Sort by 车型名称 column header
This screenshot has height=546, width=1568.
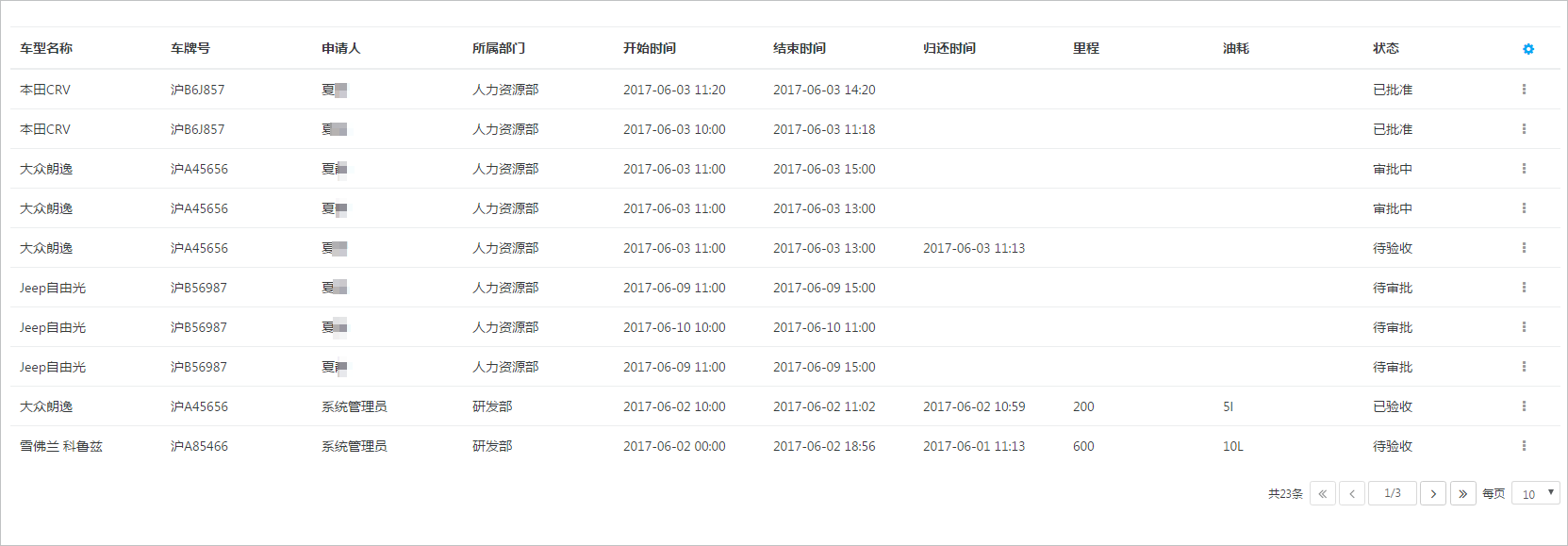pos(46,48)
